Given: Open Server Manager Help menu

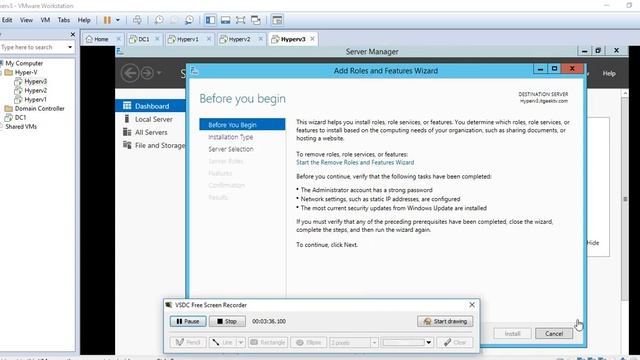Looking at the screenshot, I should pos(609,73).
